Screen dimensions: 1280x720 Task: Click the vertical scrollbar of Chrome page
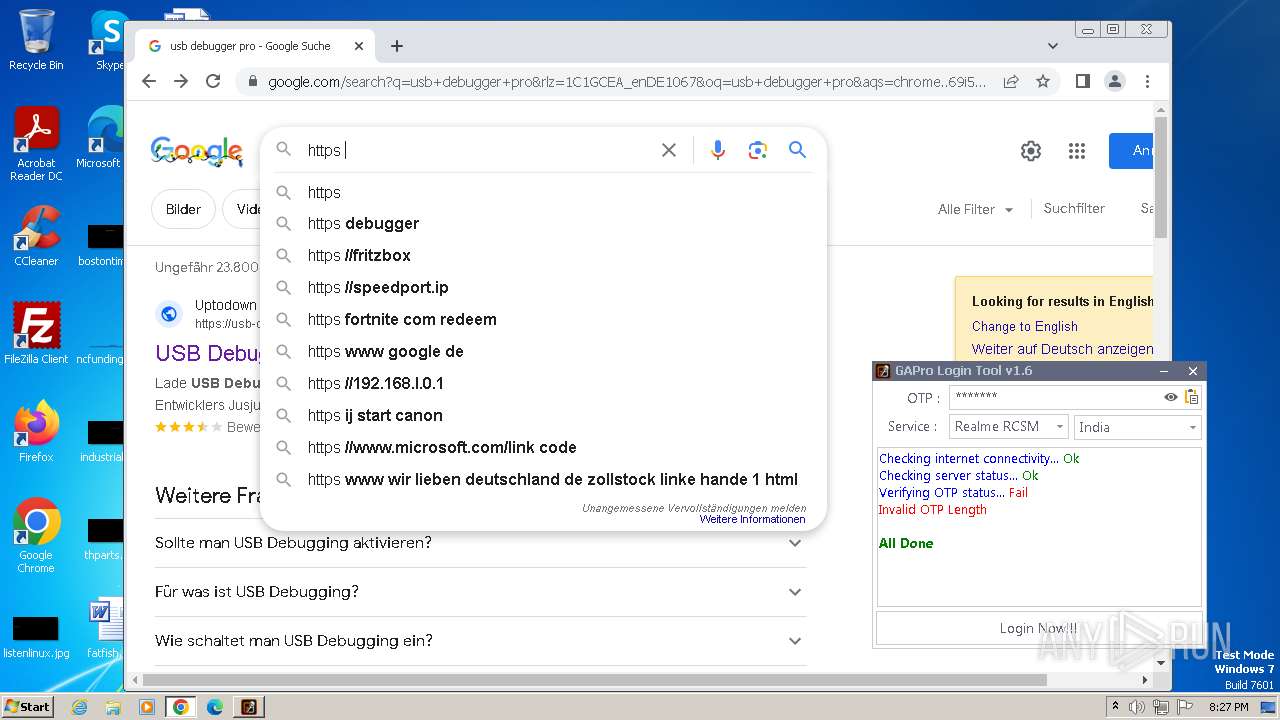1161,180
